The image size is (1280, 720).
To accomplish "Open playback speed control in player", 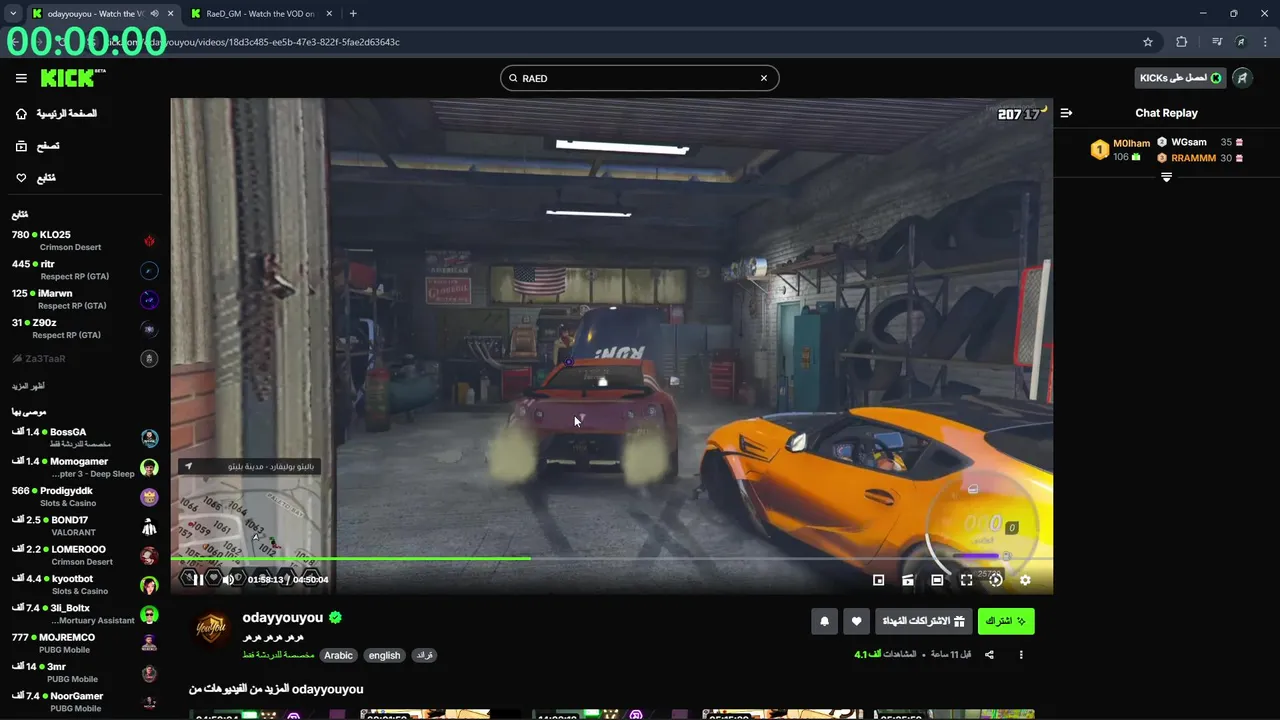I will (996, 580).
